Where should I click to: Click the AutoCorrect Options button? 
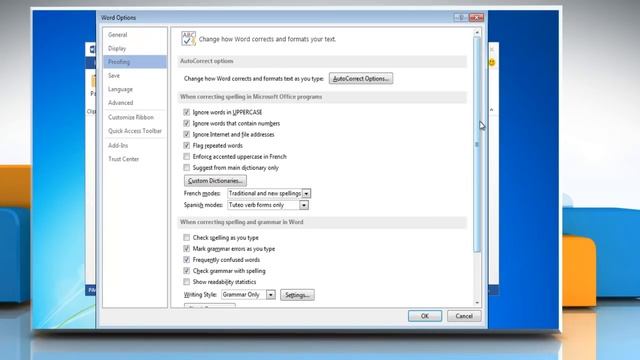[361, 79]
